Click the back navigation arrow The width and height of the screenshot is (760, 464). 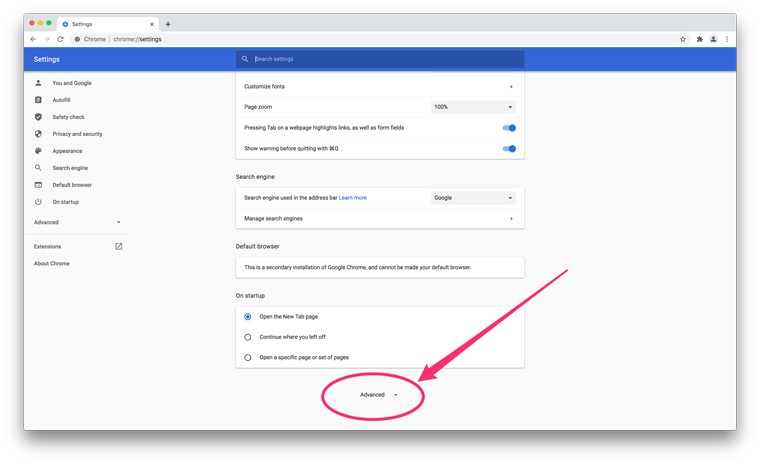click(x=33, y=39)
